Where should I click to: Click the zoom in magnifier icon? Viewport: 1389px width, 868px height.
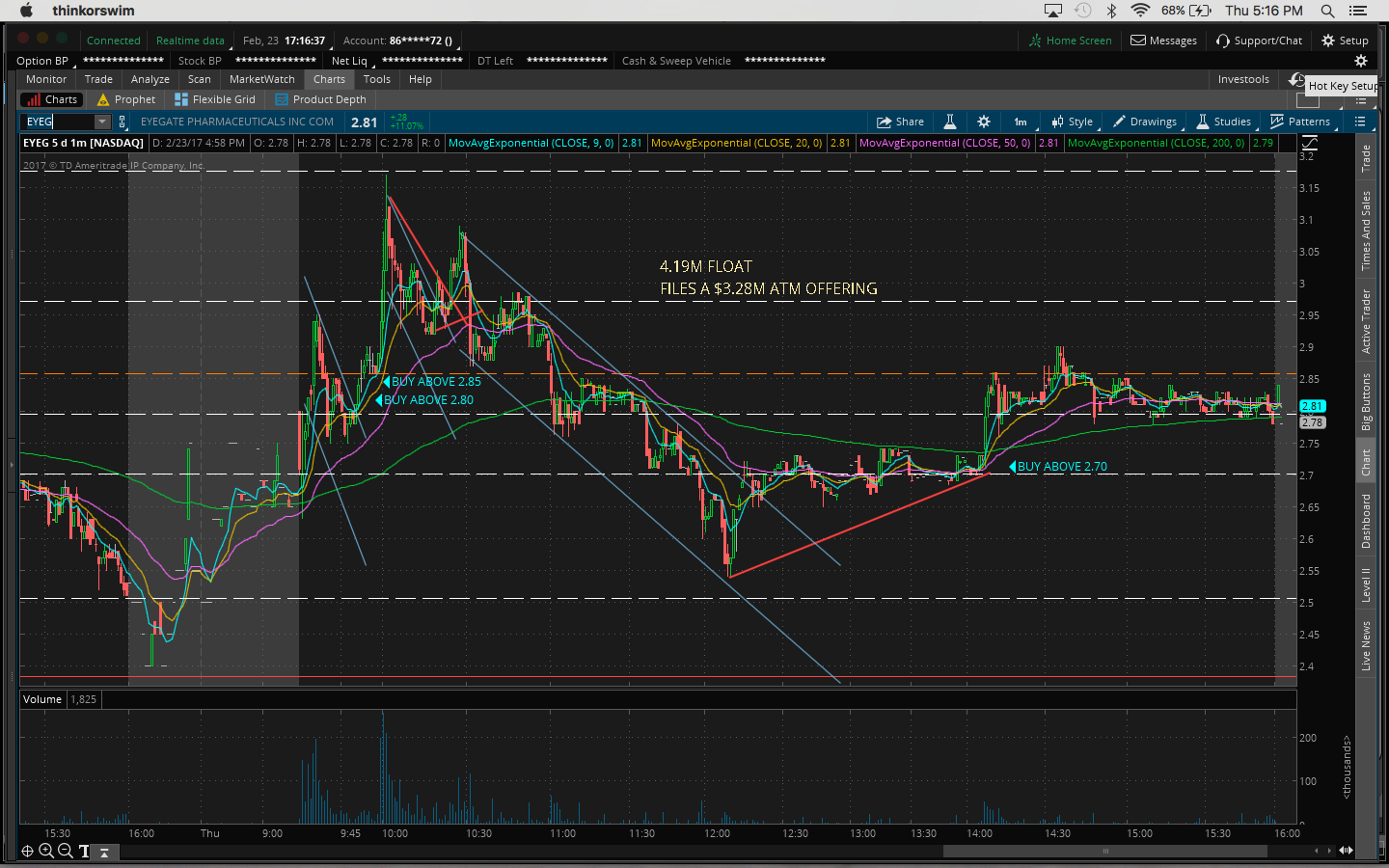tap(46, 851)
